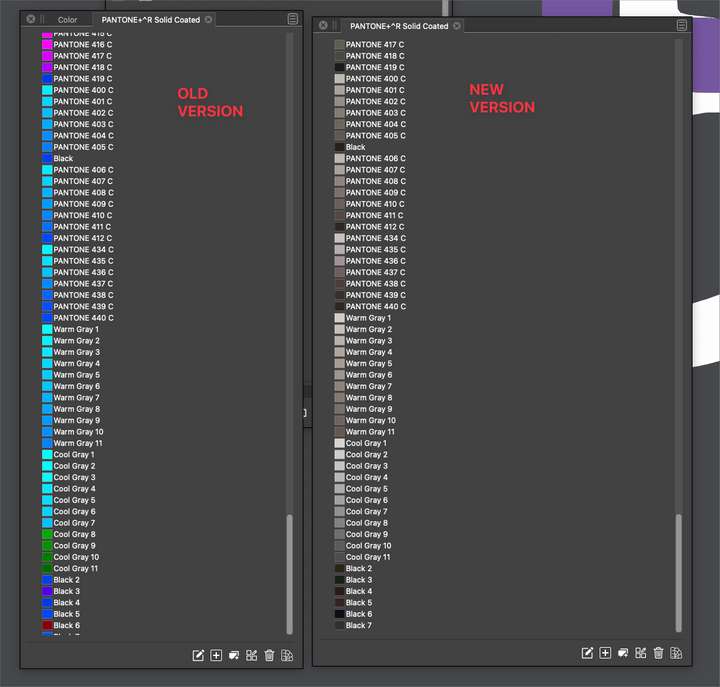720x687 pixels.
Task: Click the right panel's vertical scrollbar thumb
Action: click(x=679, y=573)
